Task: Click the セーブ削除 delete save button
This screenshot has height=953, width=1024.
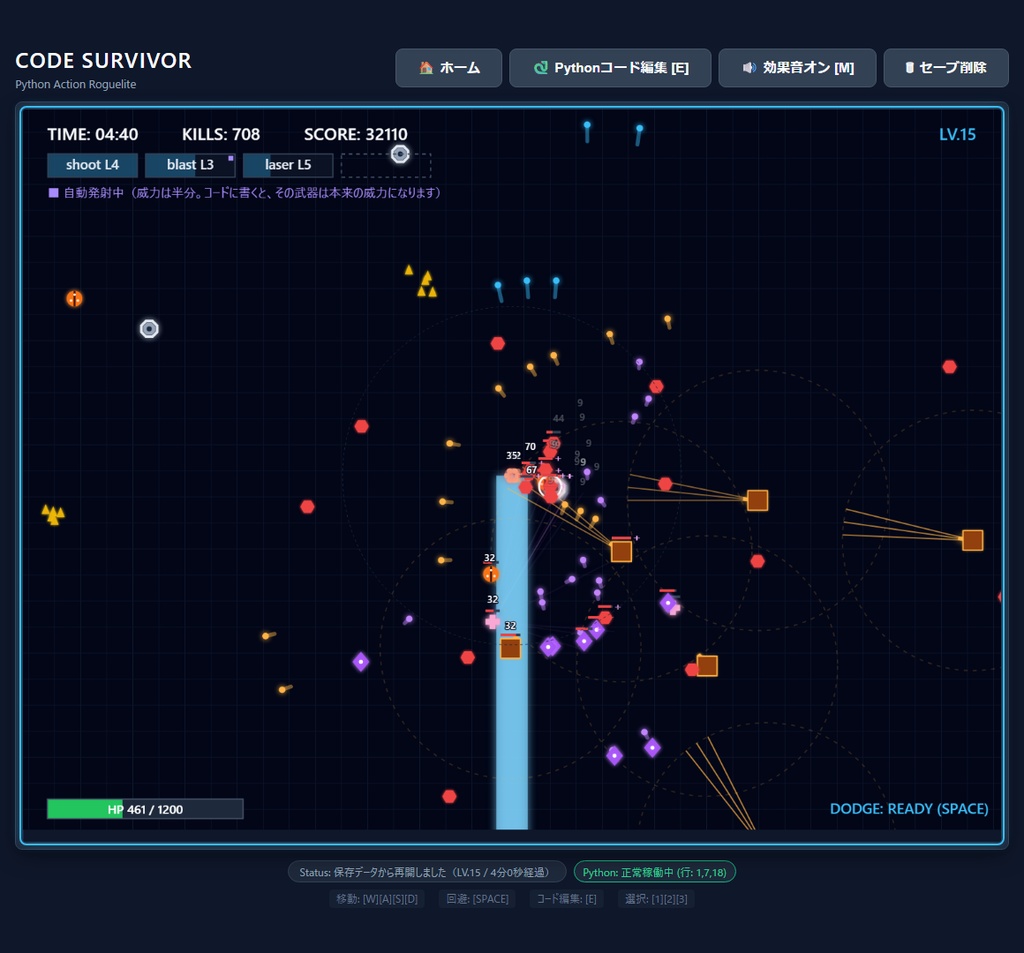Action: [946, 67]
